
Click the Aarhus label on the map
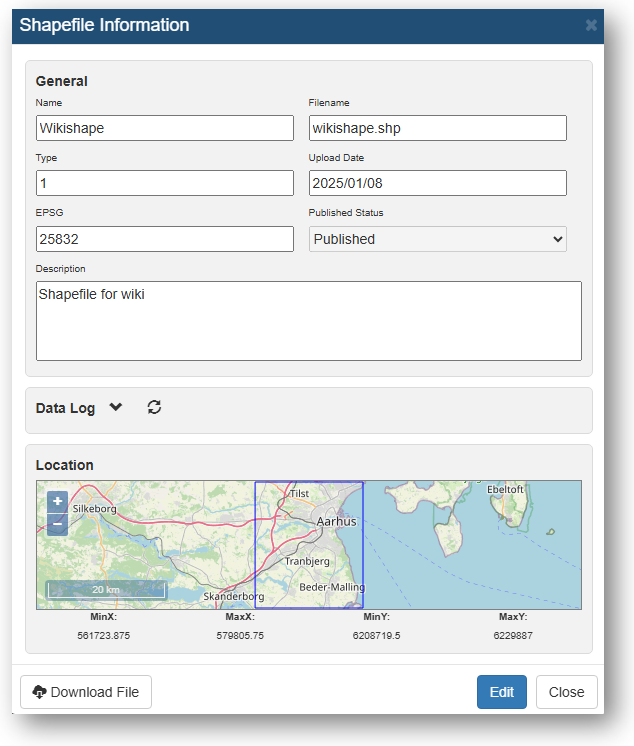337,521
